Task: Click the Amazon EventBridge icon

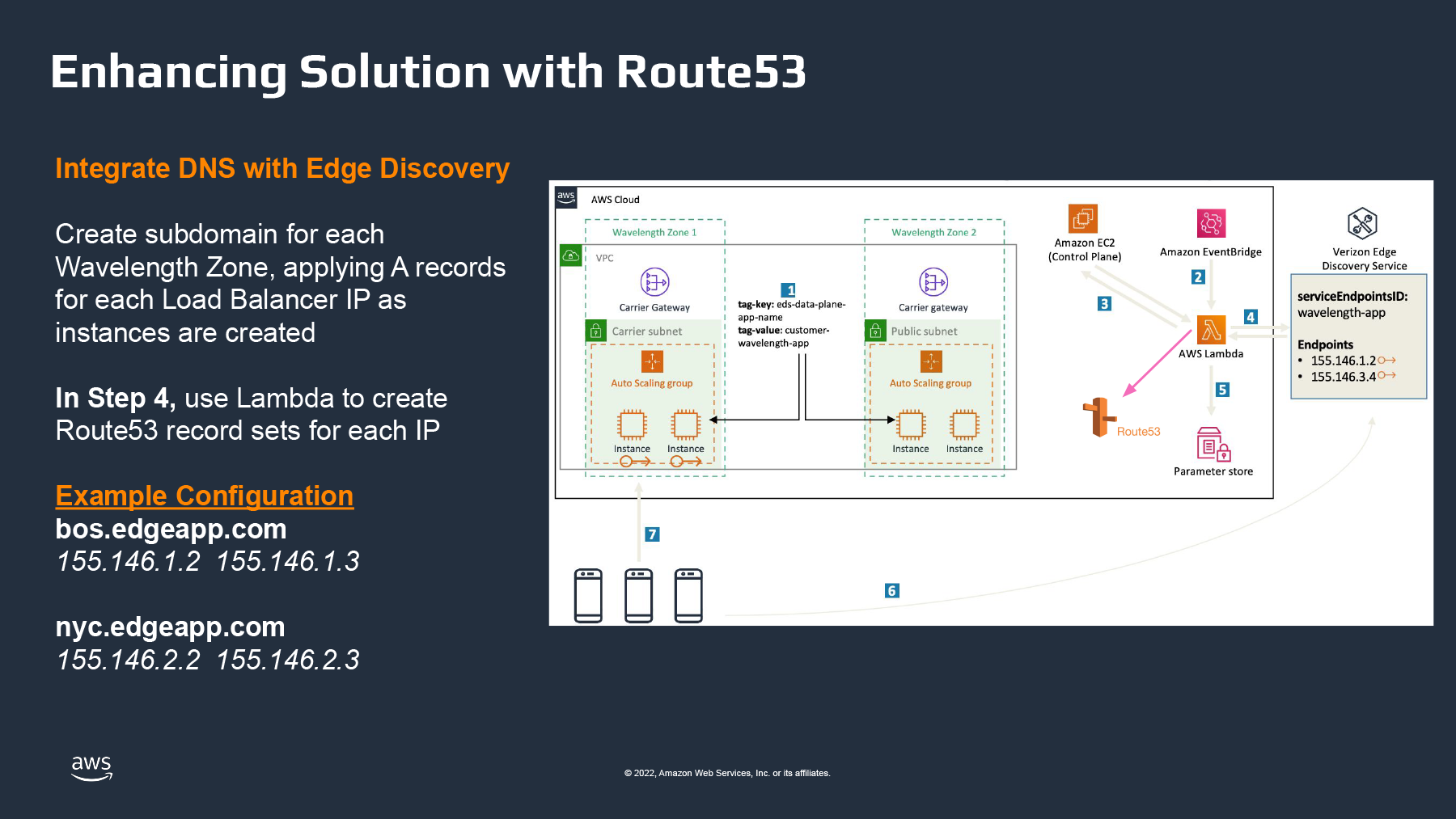Action: pyautogui.click(x=1211, y=223)
